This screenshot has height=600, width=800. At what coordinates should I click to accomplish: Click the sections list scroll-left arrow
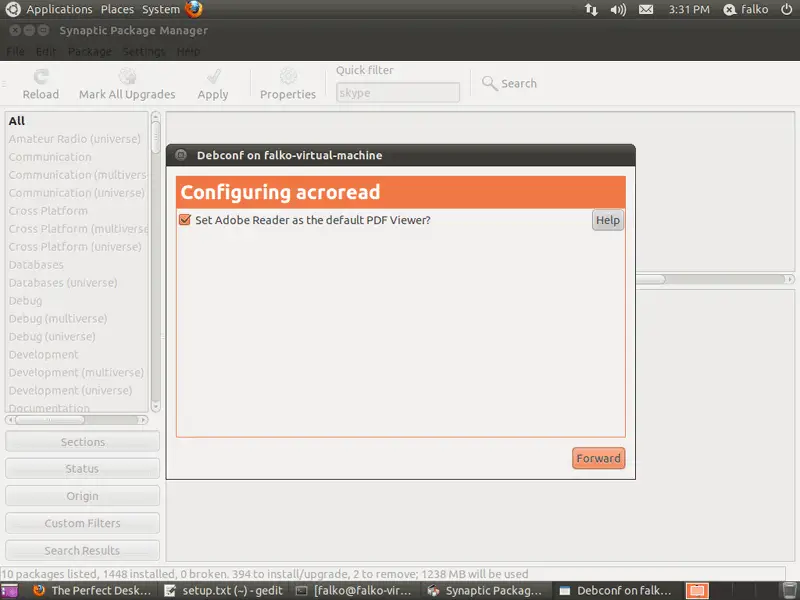[x=10, y=420]
